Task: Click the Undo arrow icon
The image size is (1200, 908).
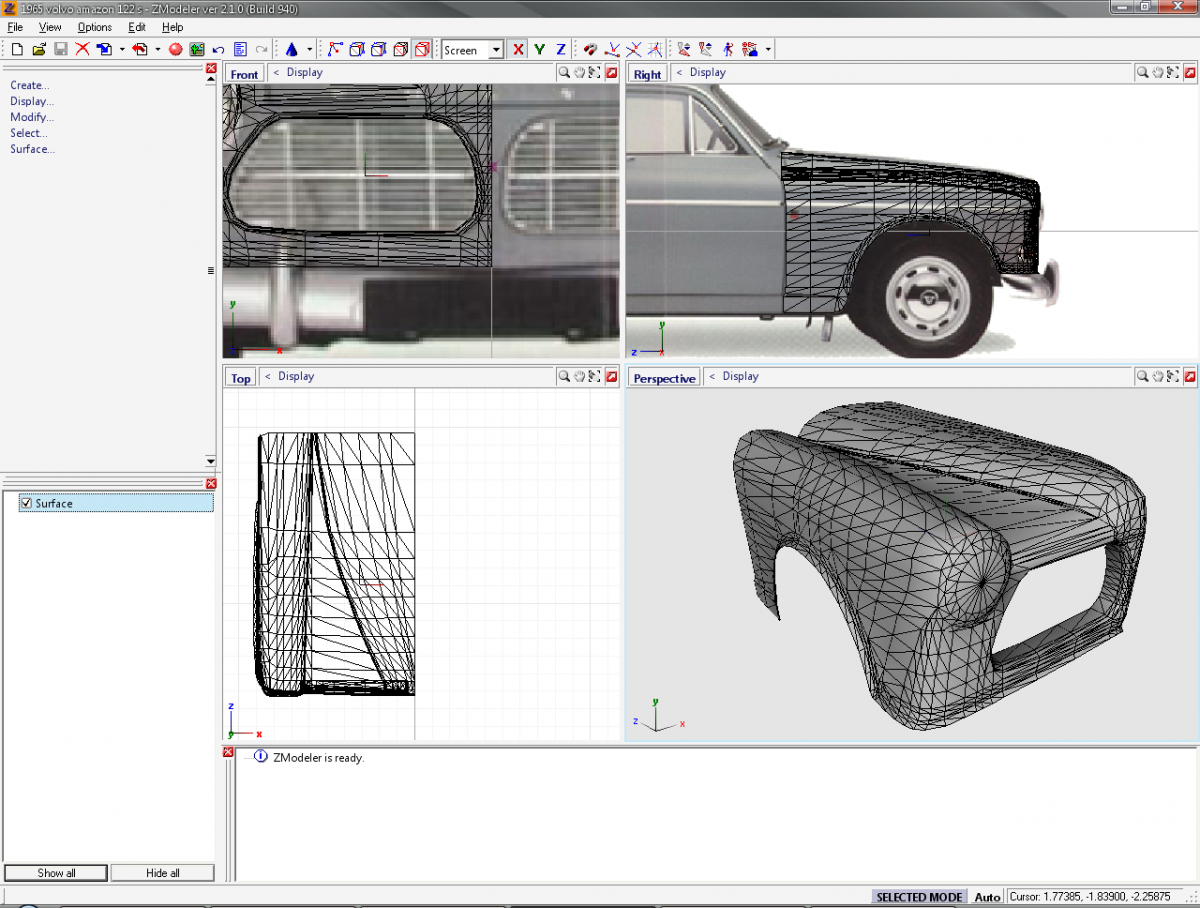Action: click(x=218, y=49)
